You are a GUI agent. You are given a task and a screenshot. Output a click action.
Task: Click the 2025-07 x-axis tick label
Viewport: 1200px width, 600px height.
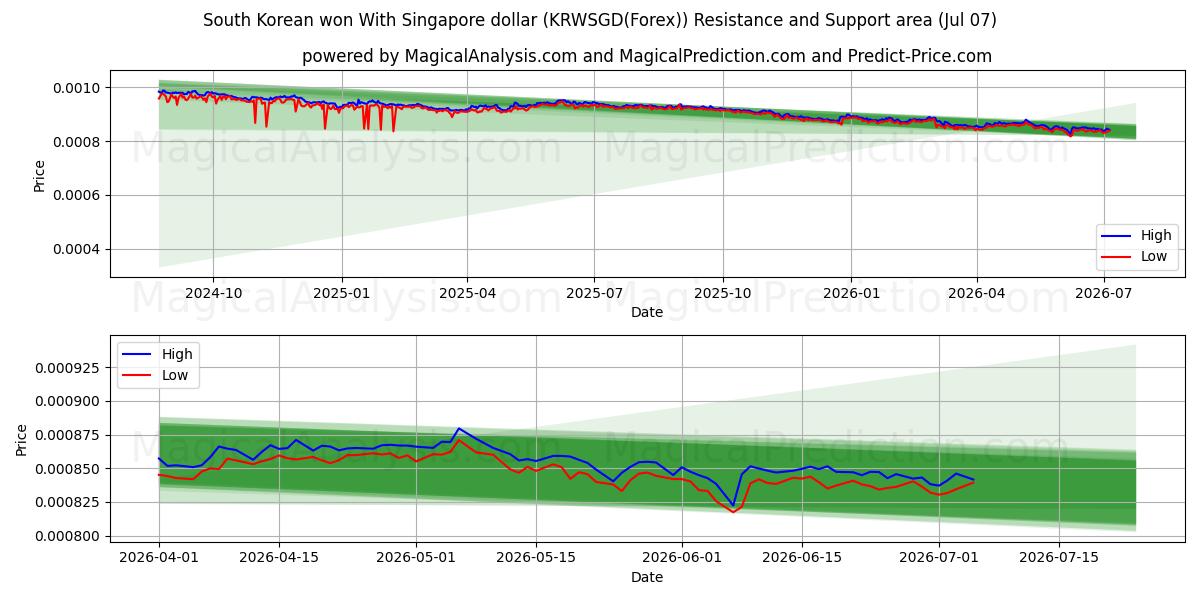click(595, 294)
